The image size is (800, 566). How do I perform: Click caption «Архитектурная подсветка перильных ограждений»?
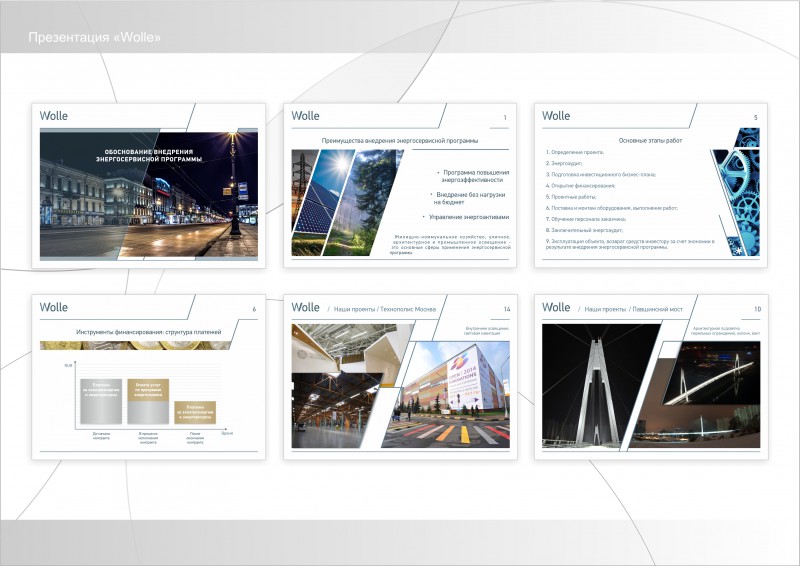click(726, 331)
